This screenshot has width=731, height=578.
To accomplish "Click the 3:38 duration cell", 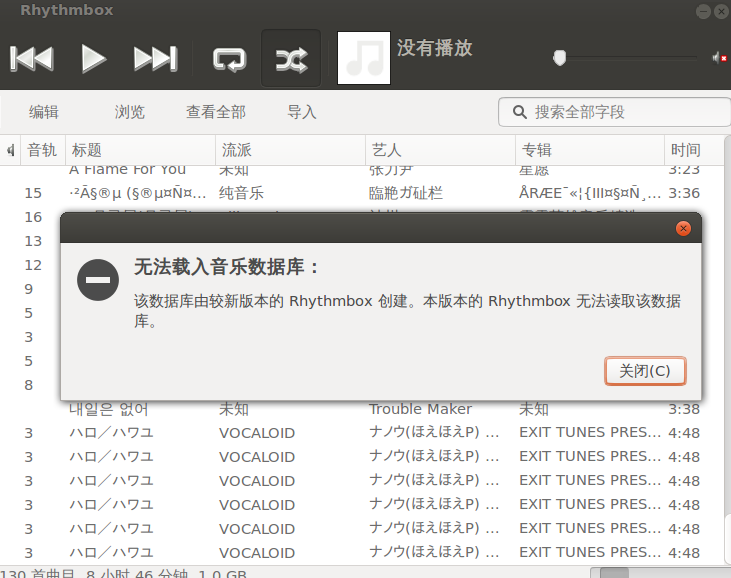I will tap(684, 409).
